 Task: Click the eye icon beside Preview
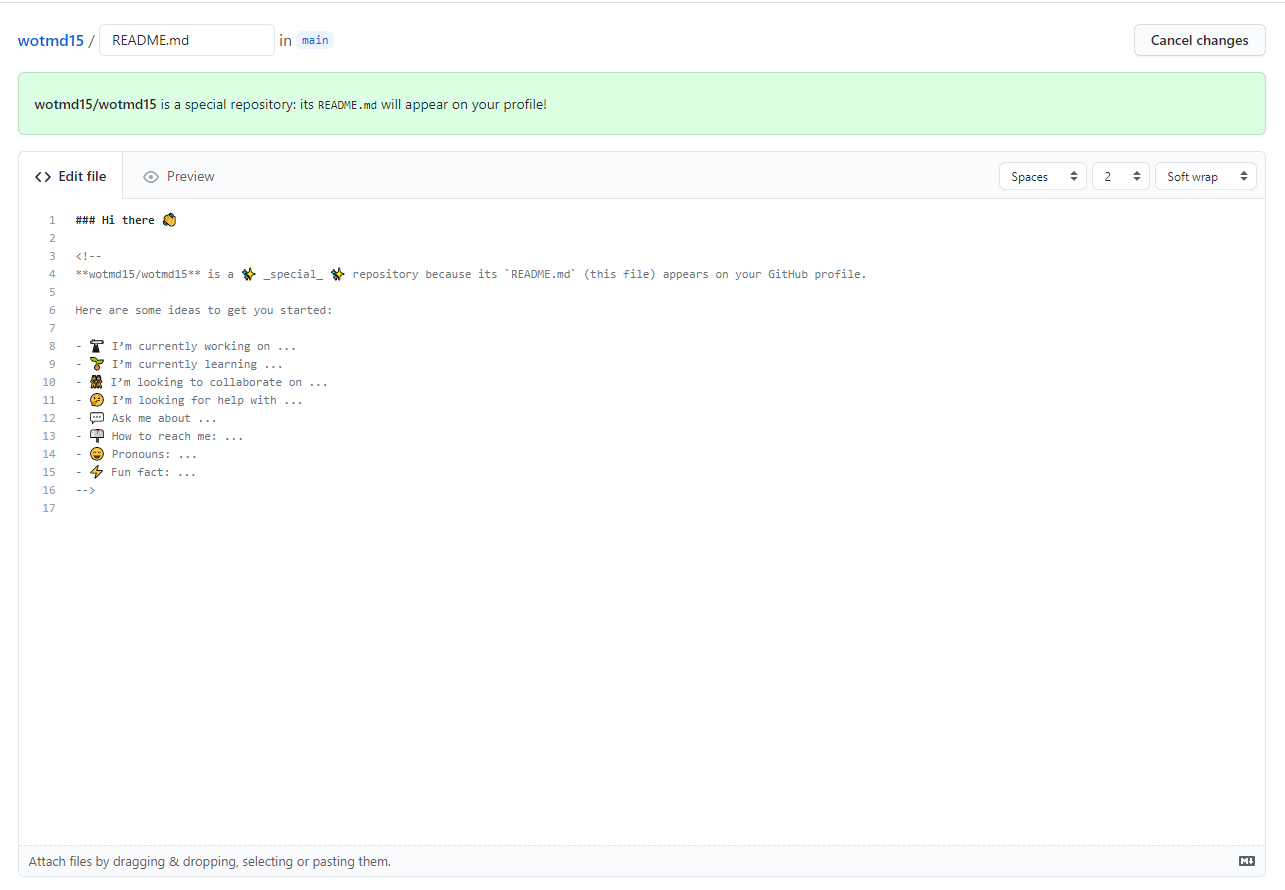point(150,176)
